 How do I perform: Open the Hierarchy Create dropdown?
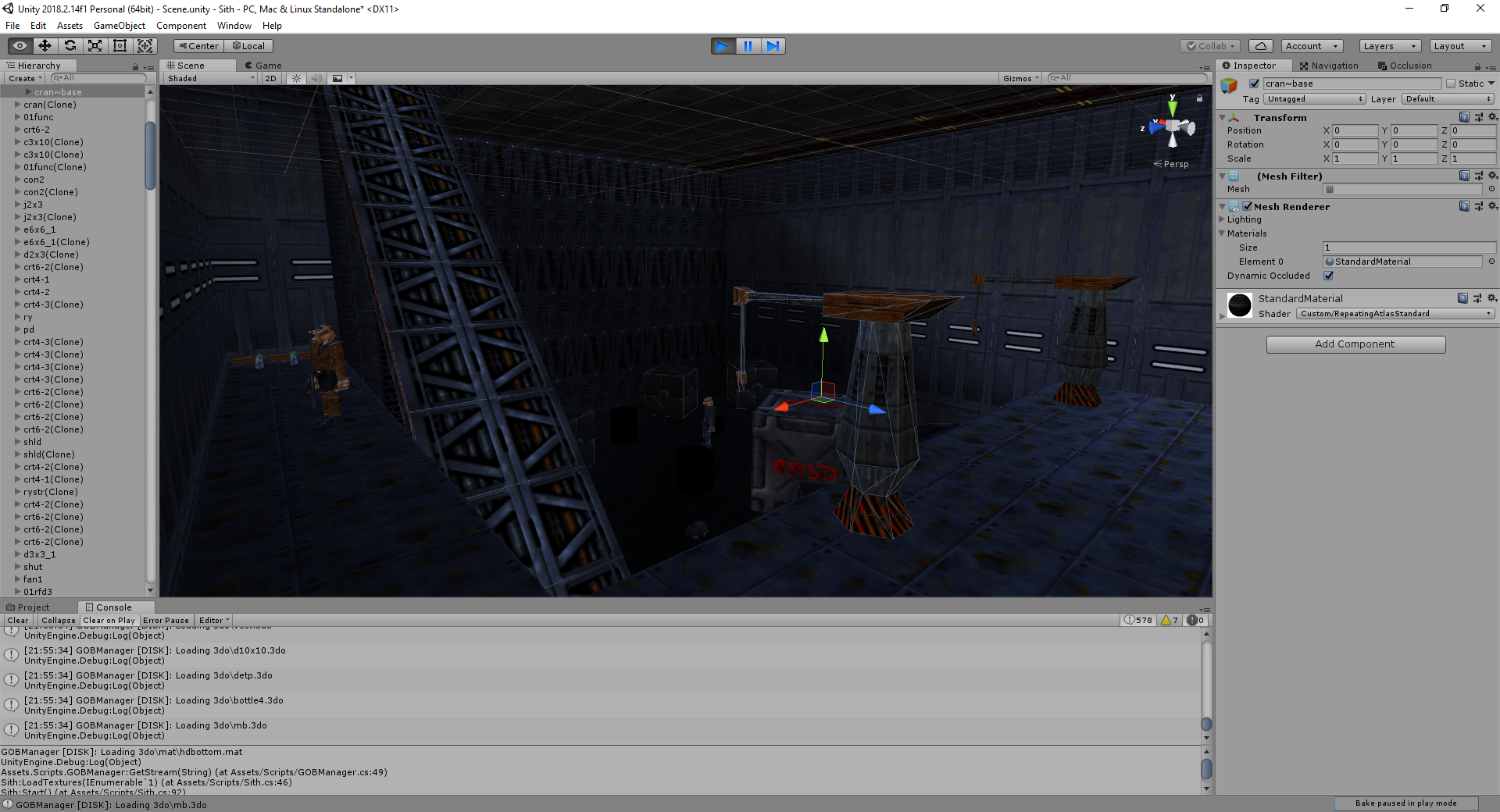[x=25, y=78]
